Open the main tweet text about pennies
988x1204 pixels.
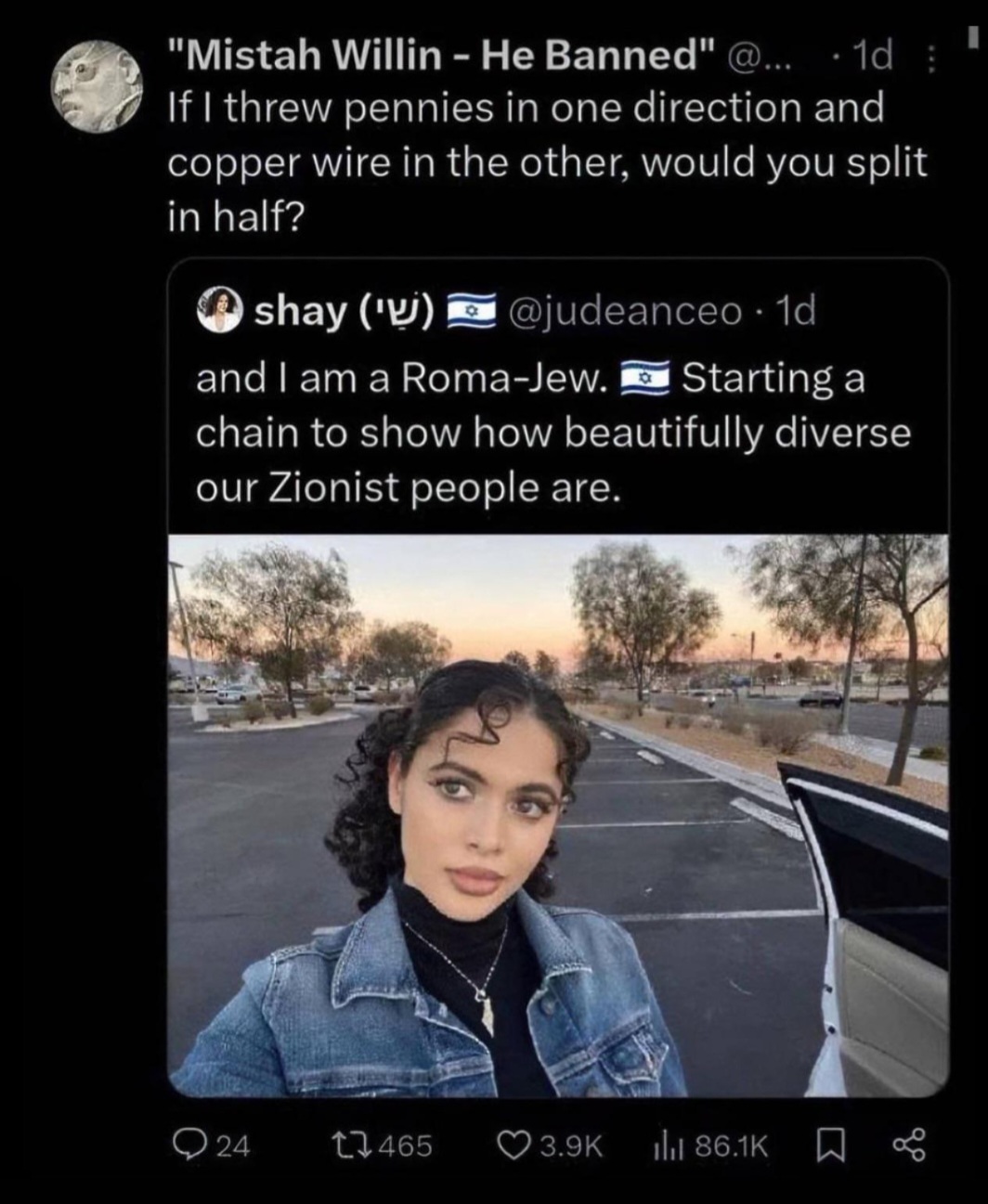548,163
